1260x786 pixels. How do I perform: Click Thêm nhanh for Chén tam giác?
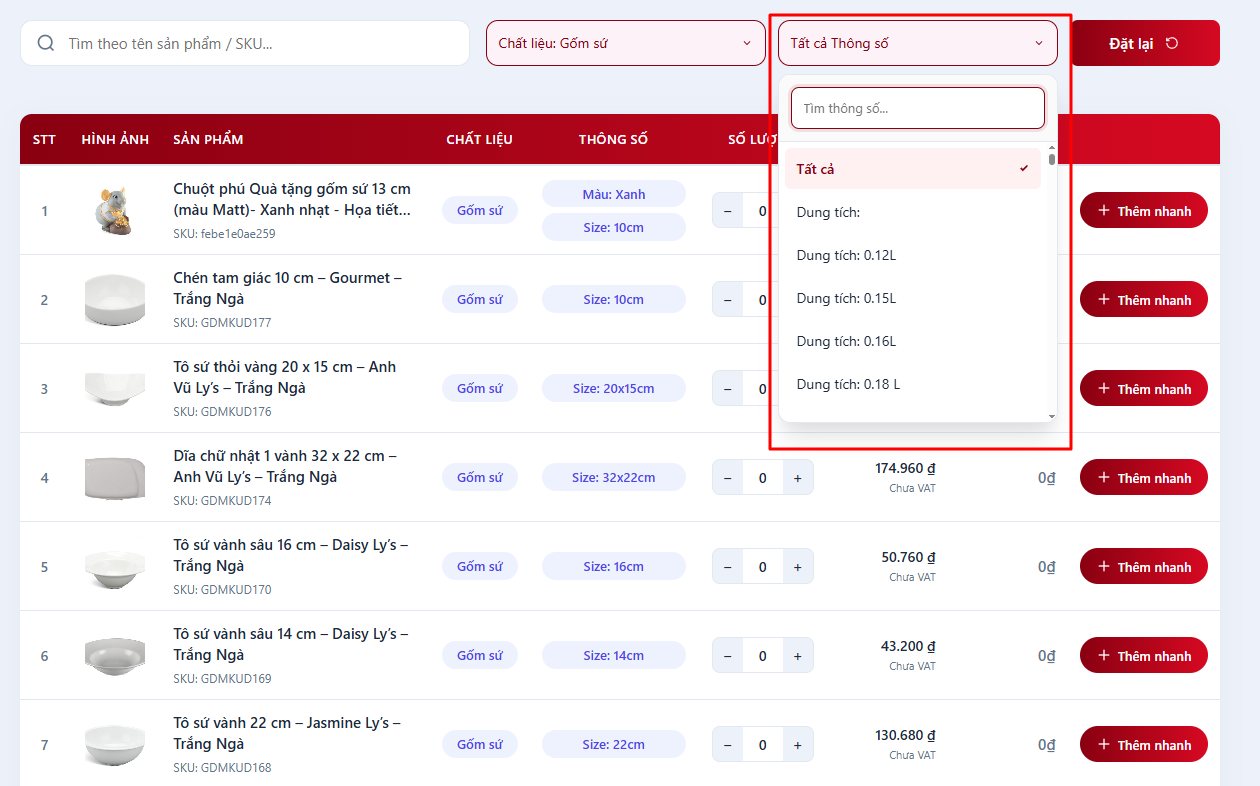coord(1143,300)
